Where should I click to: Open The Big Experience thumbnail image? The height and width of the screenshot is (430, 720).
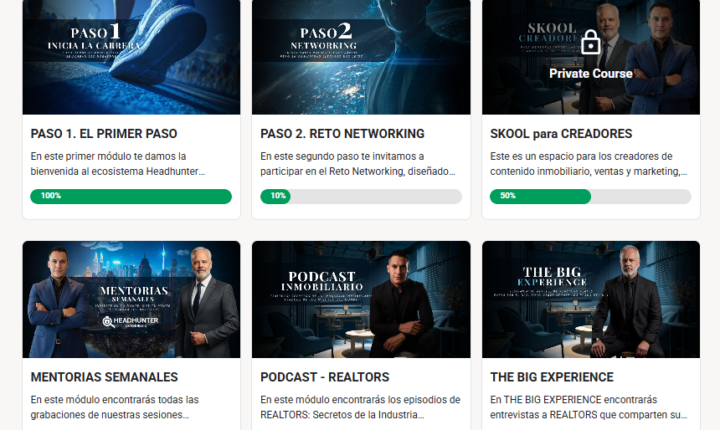pos(591,300)
